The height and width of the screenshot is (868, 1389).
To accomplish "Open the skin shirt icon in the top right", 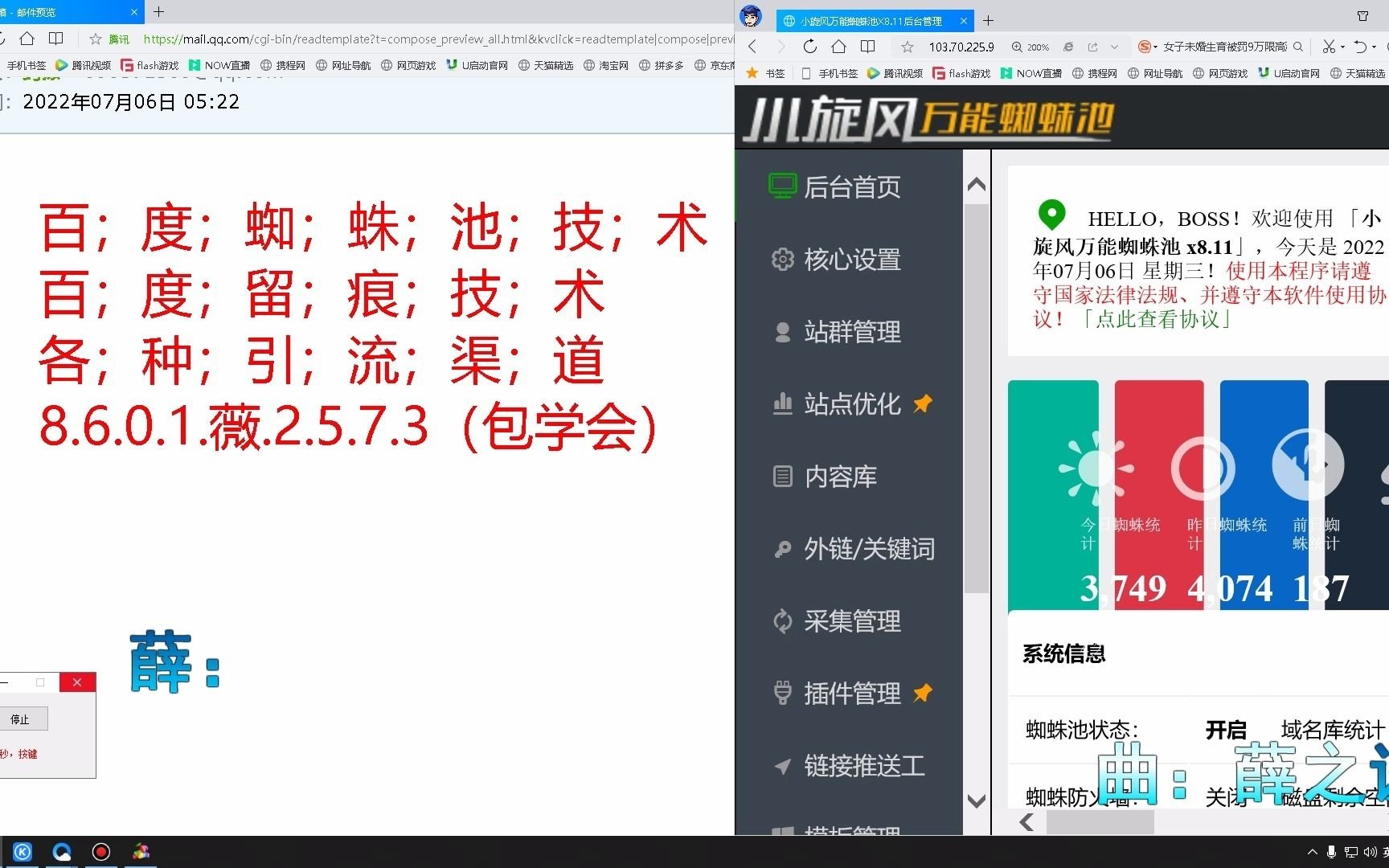I will [x=1362, y=16].
